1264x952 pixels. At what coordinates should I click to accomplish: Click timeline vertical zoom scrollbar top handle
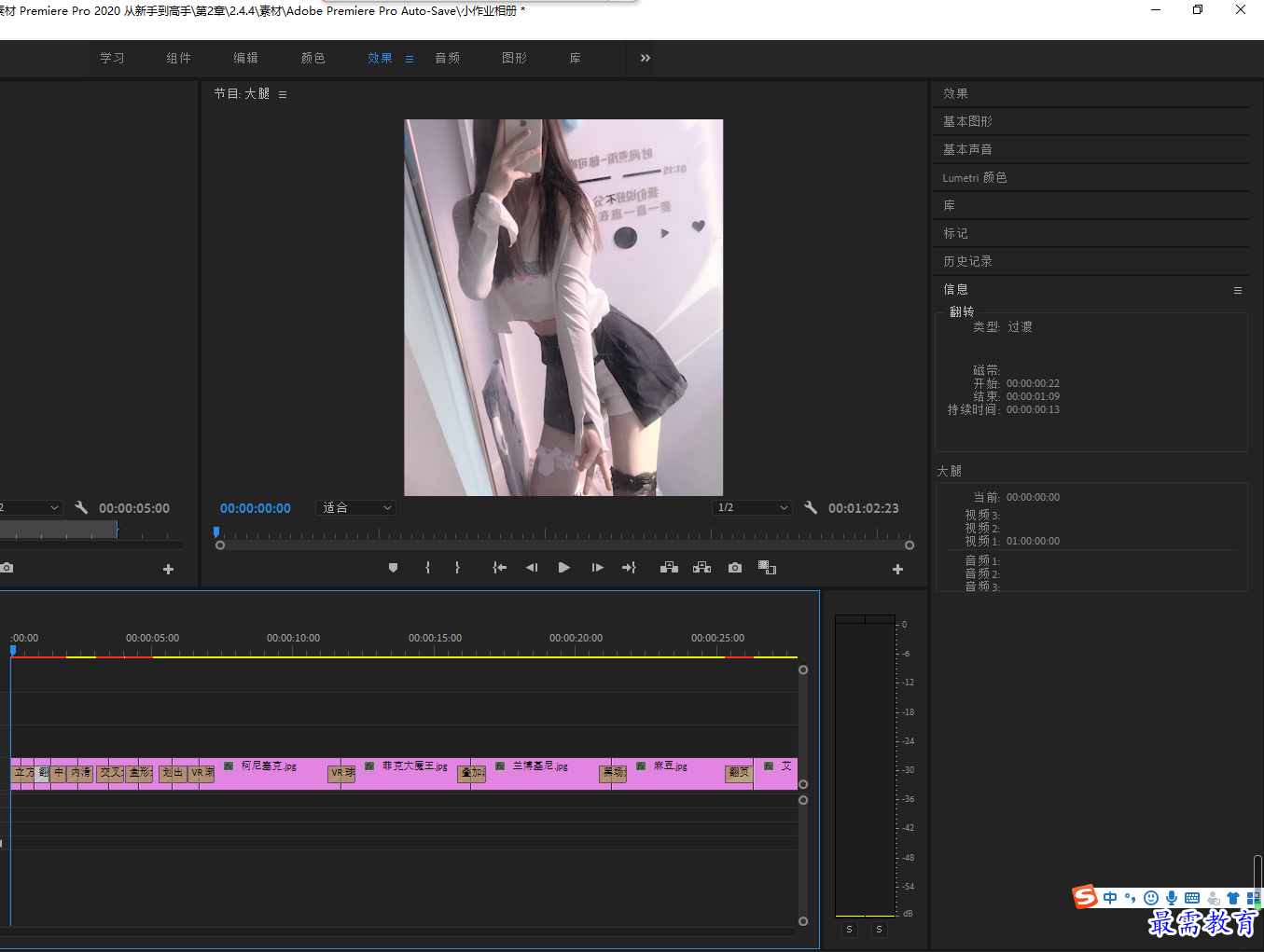tap(803, 669)
